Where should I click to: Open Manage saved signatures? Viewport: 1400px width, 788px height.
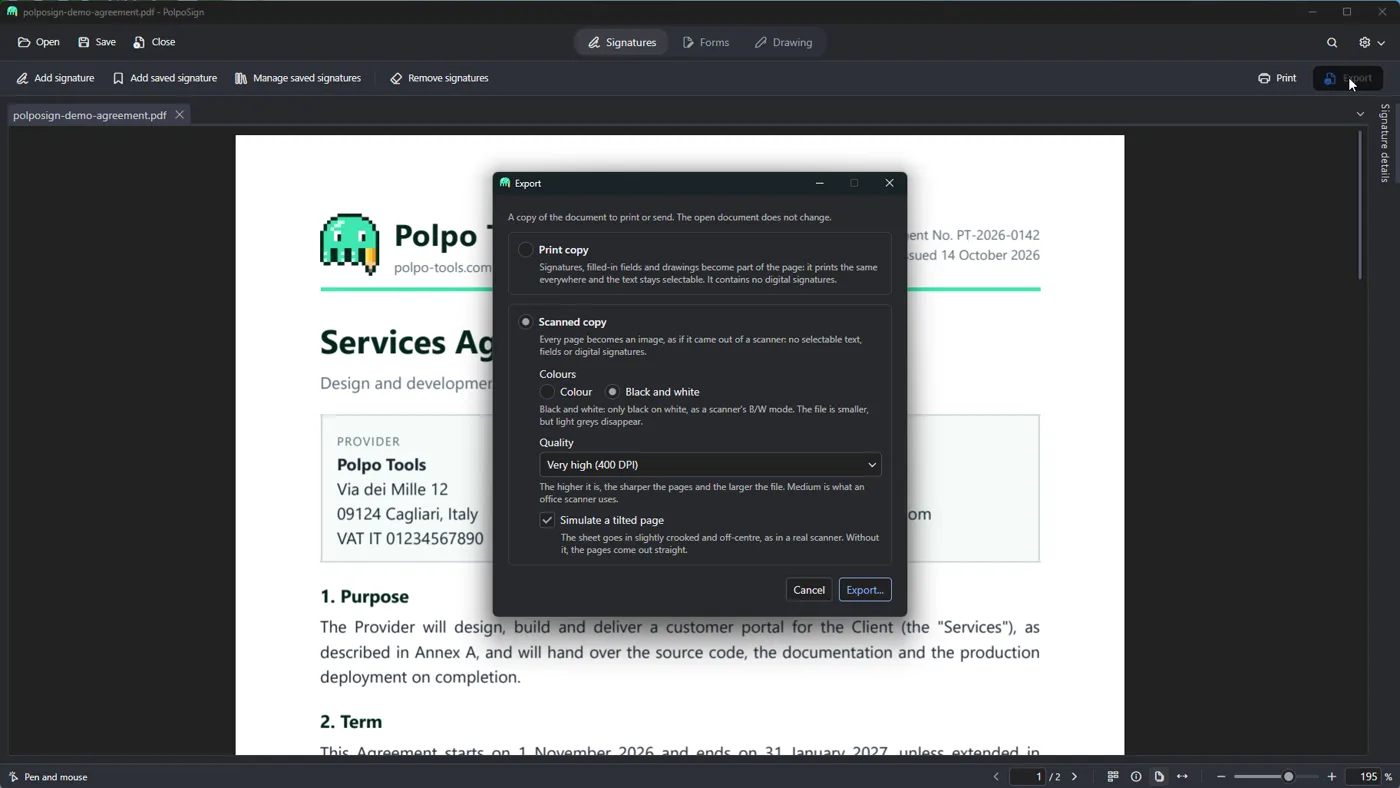coord(298,78)
